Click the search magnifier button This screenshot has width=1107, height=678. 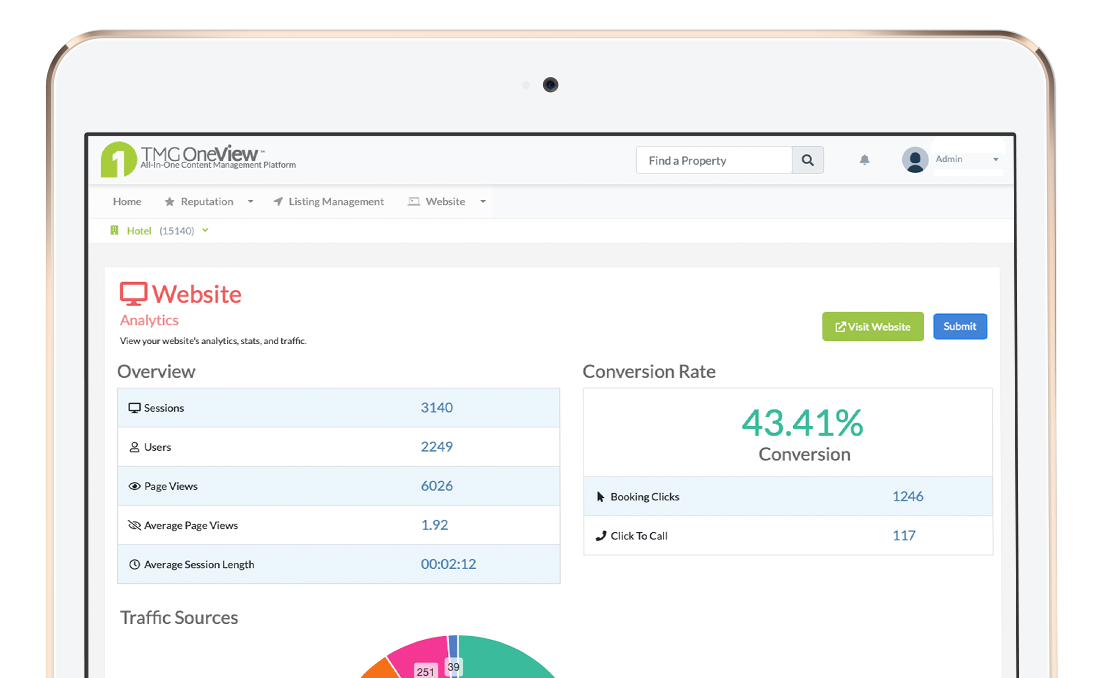pyautogui.click(x=808, y=160)
